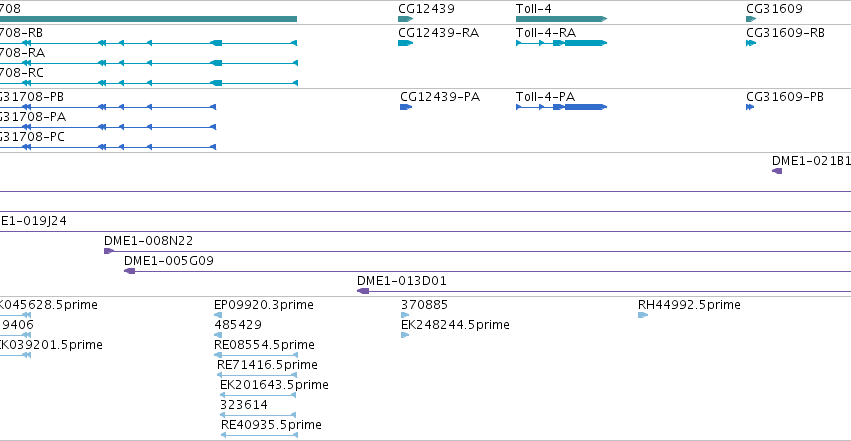Select the CG31609 gene arrow glyph

pyautogui.click(x=751, y=19)
